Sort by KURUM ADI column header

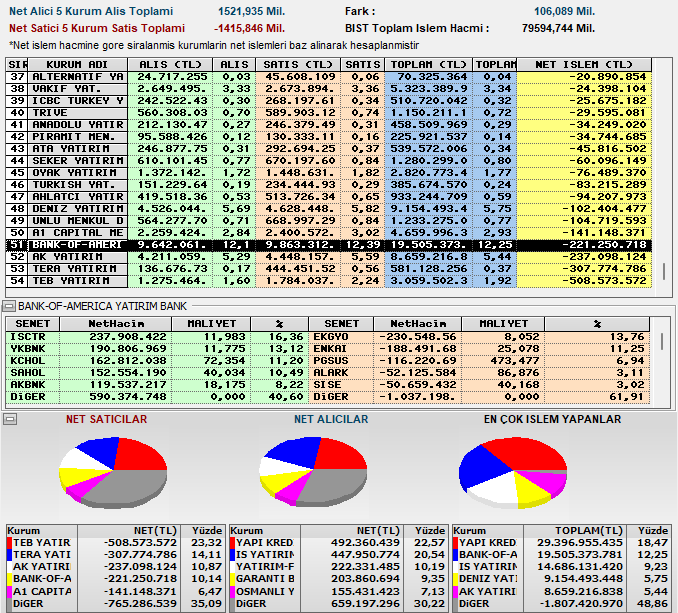pos(78,65)
